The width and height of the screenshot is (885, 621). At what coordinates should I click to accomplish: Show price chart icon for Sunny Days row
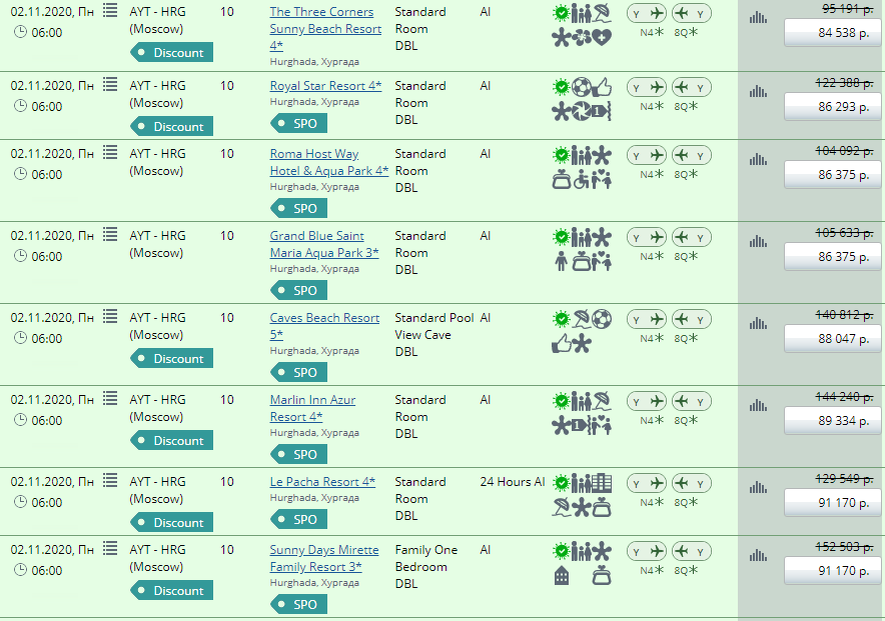pyautogui.click(x=758, y=556)
